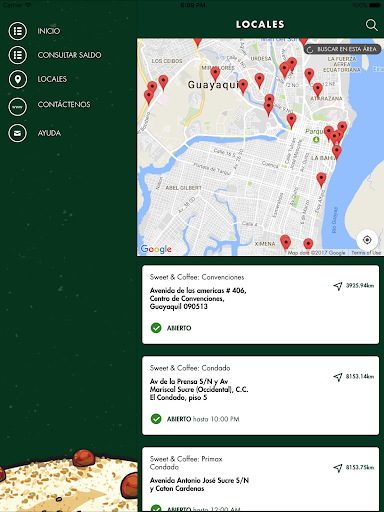Select lone map pin south of La Bahia

click(x=321, y=180)
